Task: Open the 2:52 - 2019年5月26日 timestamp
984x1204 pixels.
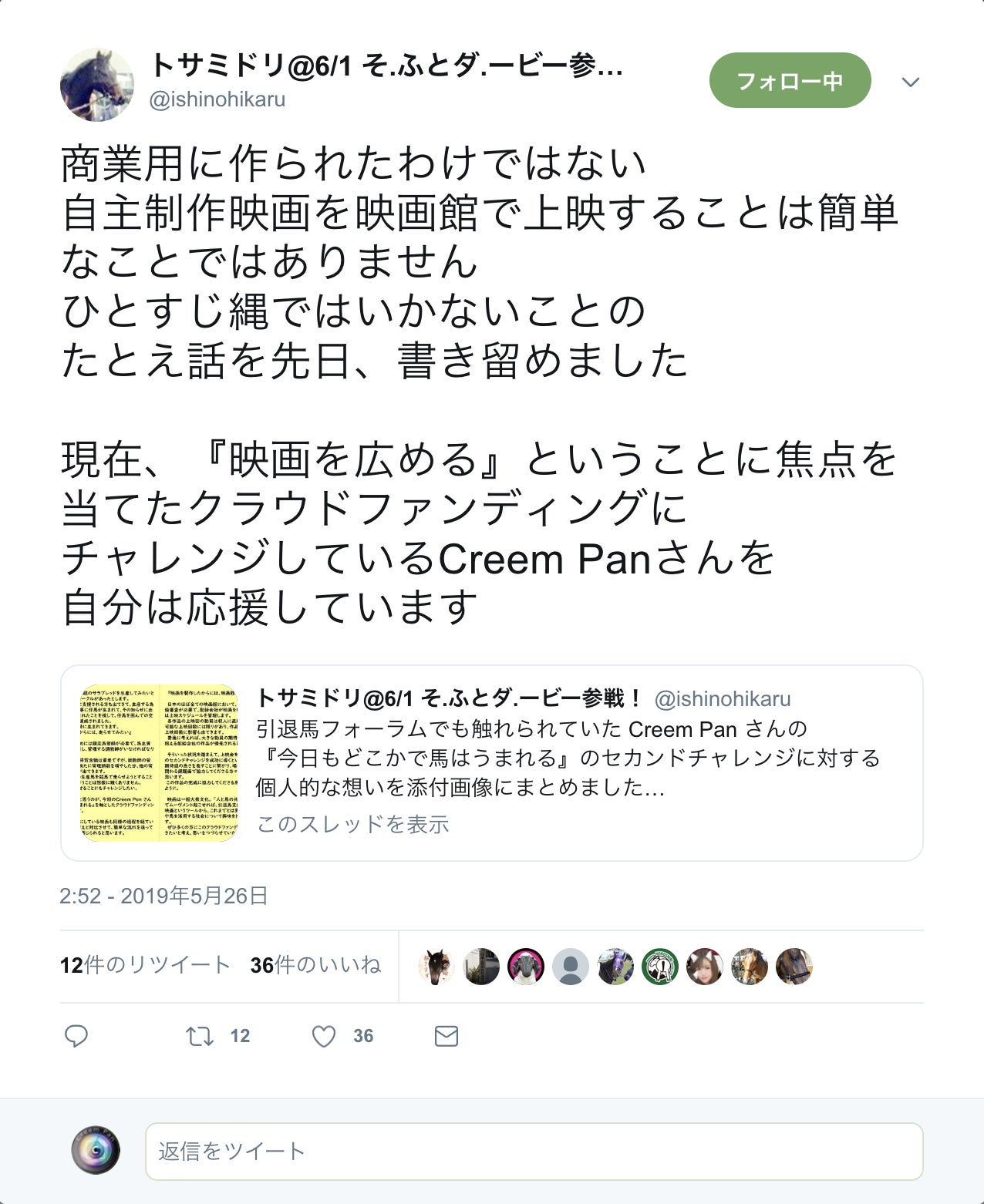Action: point(163,896)
